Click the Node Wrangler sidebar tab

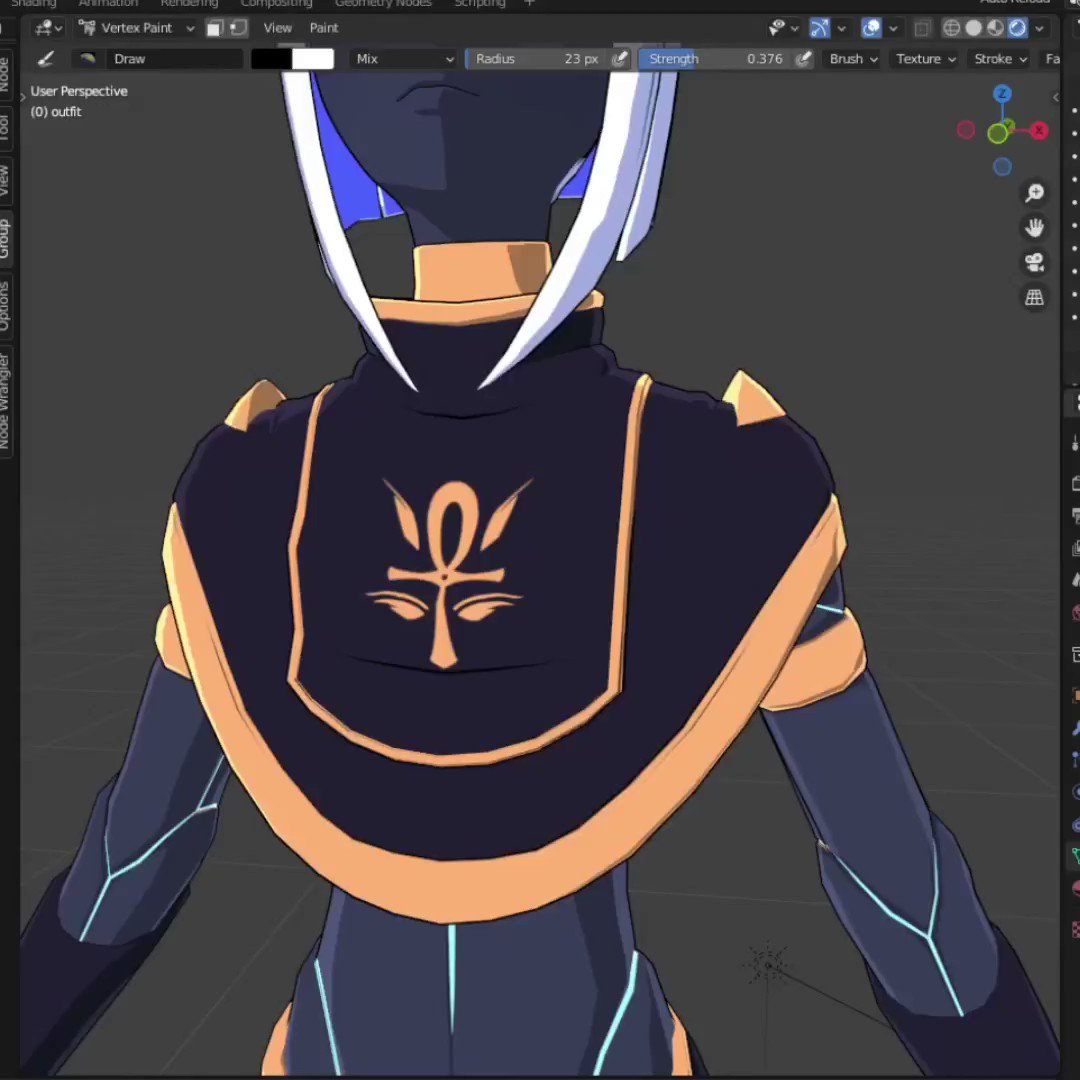click(x=8, y=395)
